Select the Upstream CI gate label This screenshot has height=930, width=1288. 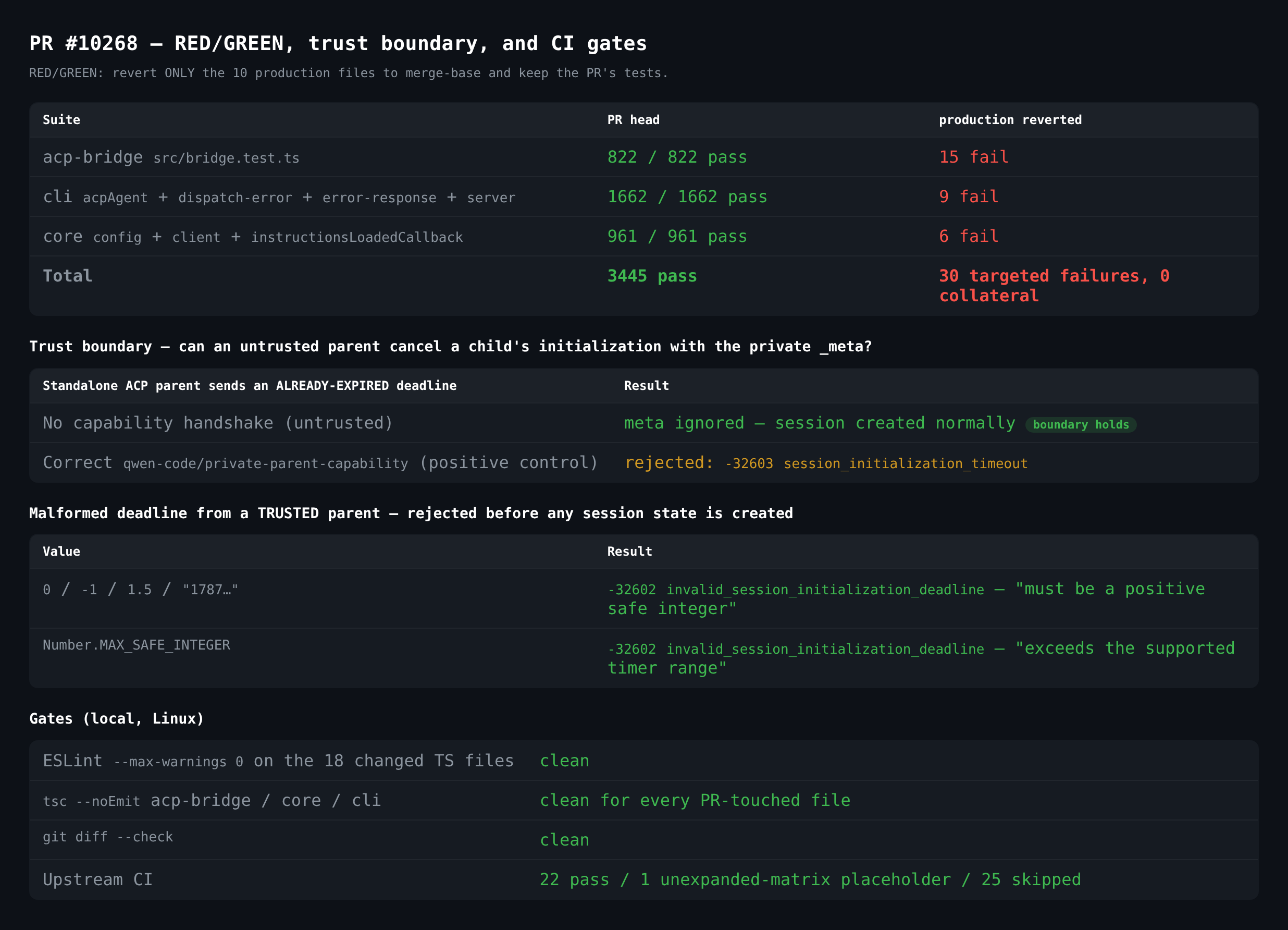[x=97, y=880]
